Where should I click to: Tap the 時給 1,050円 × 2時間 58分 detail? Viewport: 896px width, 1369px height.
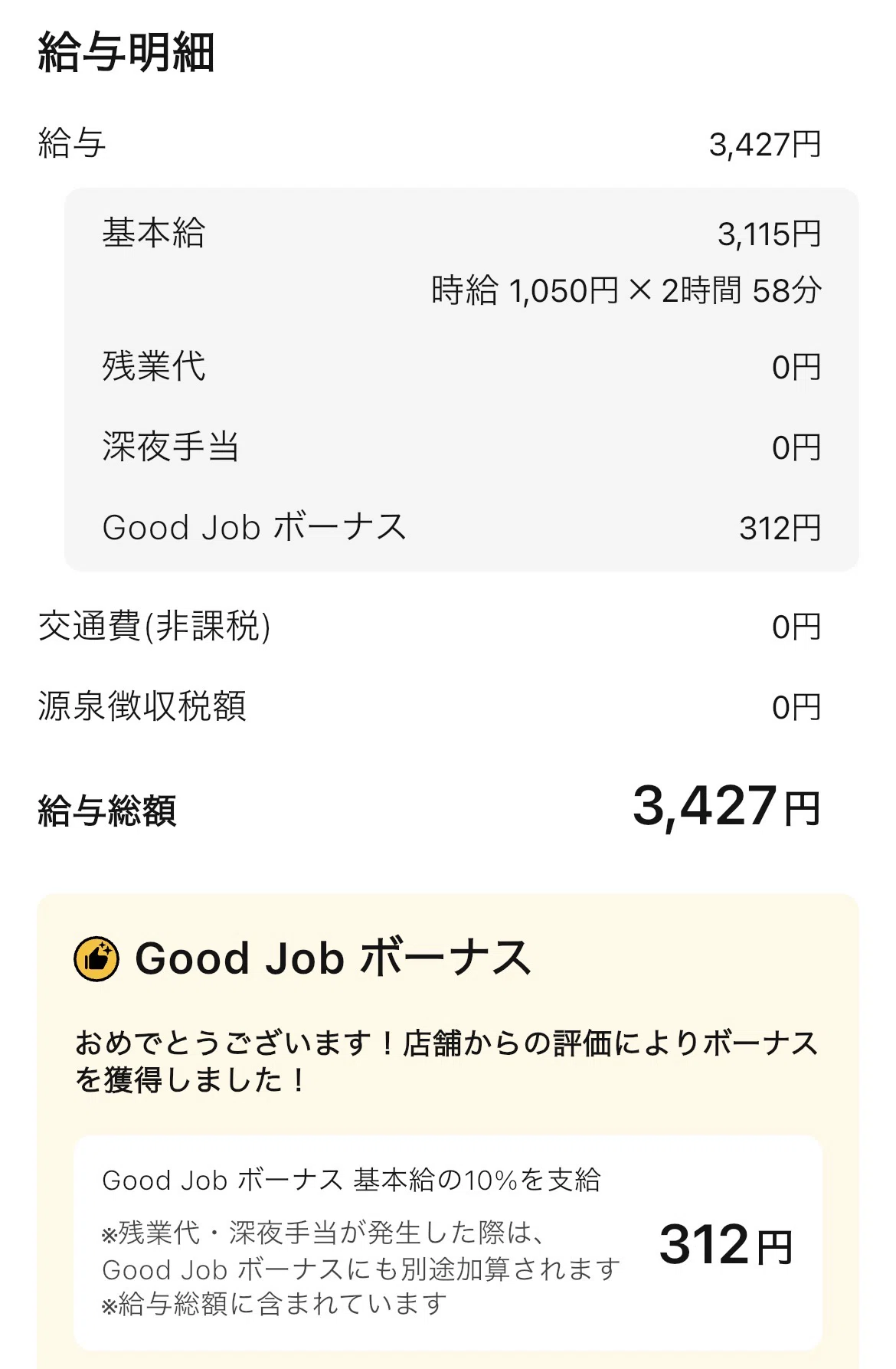[x=626, y=291]
